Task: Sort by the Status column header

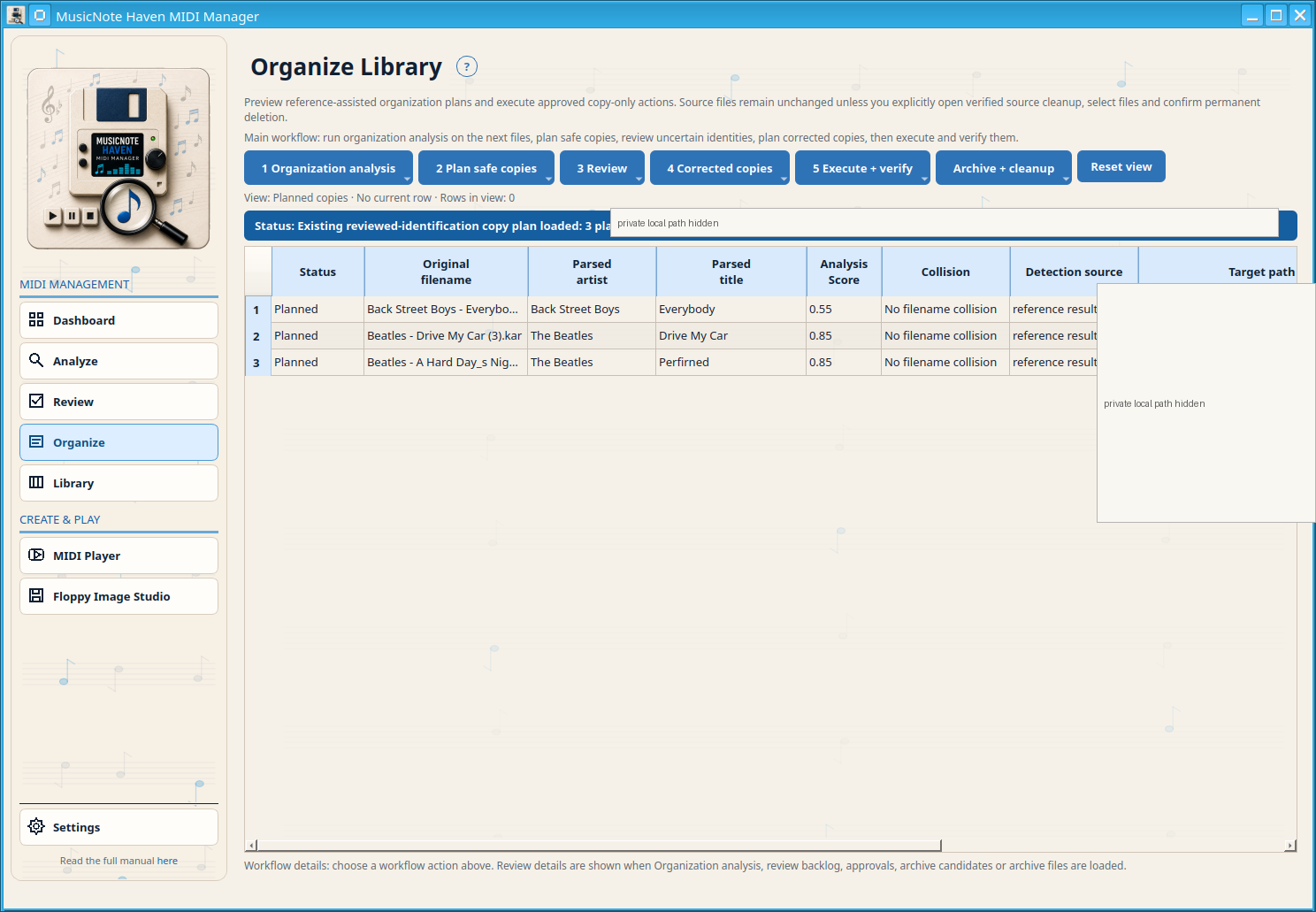Action: click(318, 272)
